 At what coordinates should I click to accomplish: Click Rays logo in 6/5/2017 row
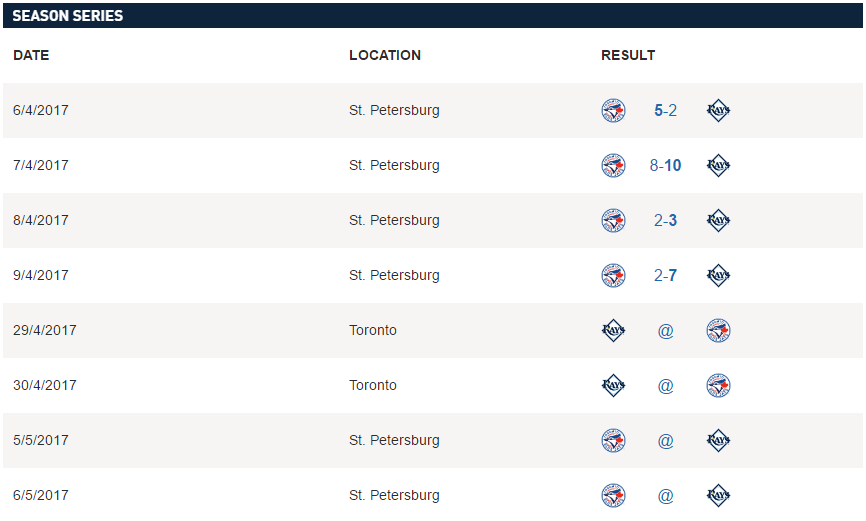click(718, 496)
